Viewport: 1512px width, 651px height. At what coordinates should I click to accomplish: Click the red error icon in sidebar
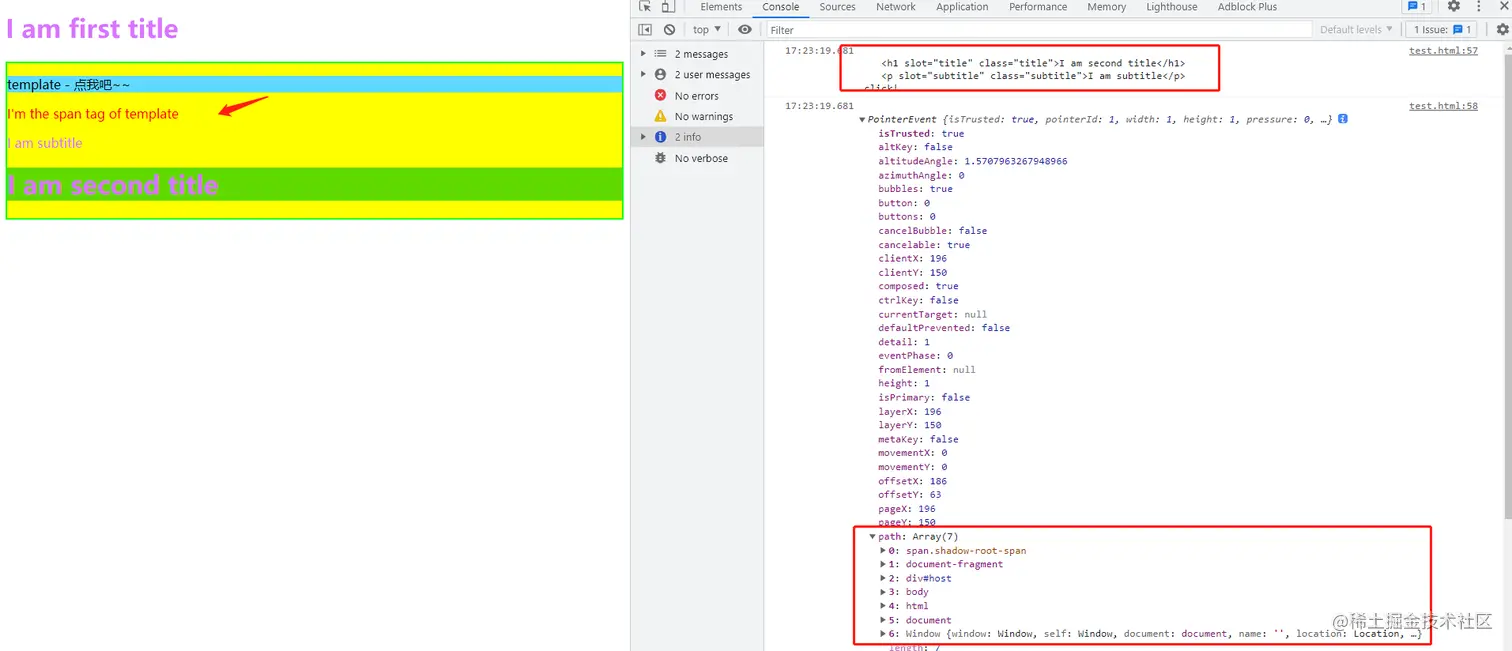(660, 96)
